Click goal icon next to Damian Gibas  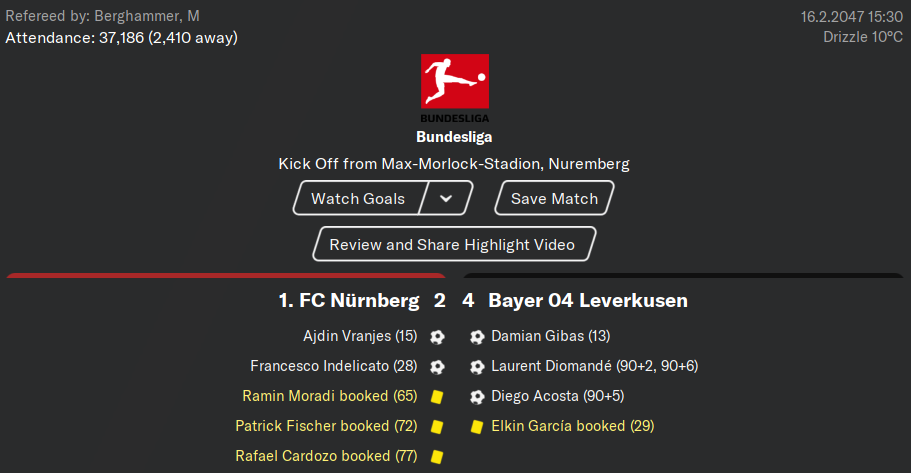tap(477, 336)
